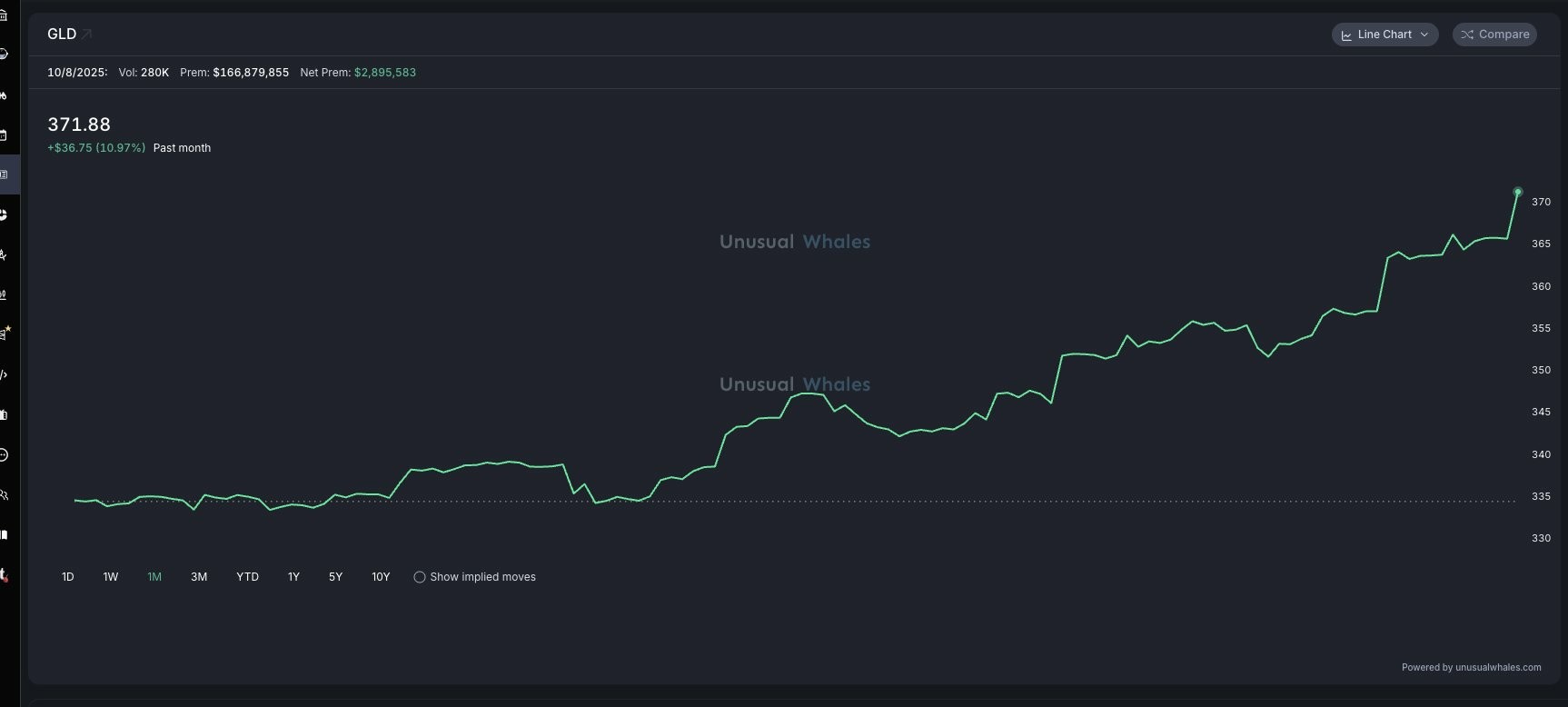Open the calendar icon in sidebar
1568x707 pixels.
click(4, 134)
